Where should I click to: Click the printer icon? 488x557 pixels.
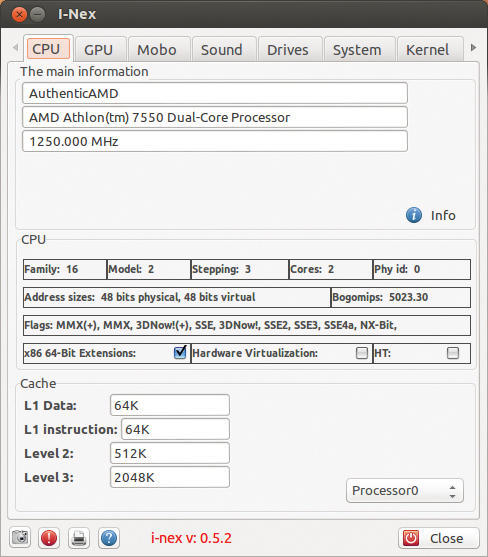pos(78,537)
